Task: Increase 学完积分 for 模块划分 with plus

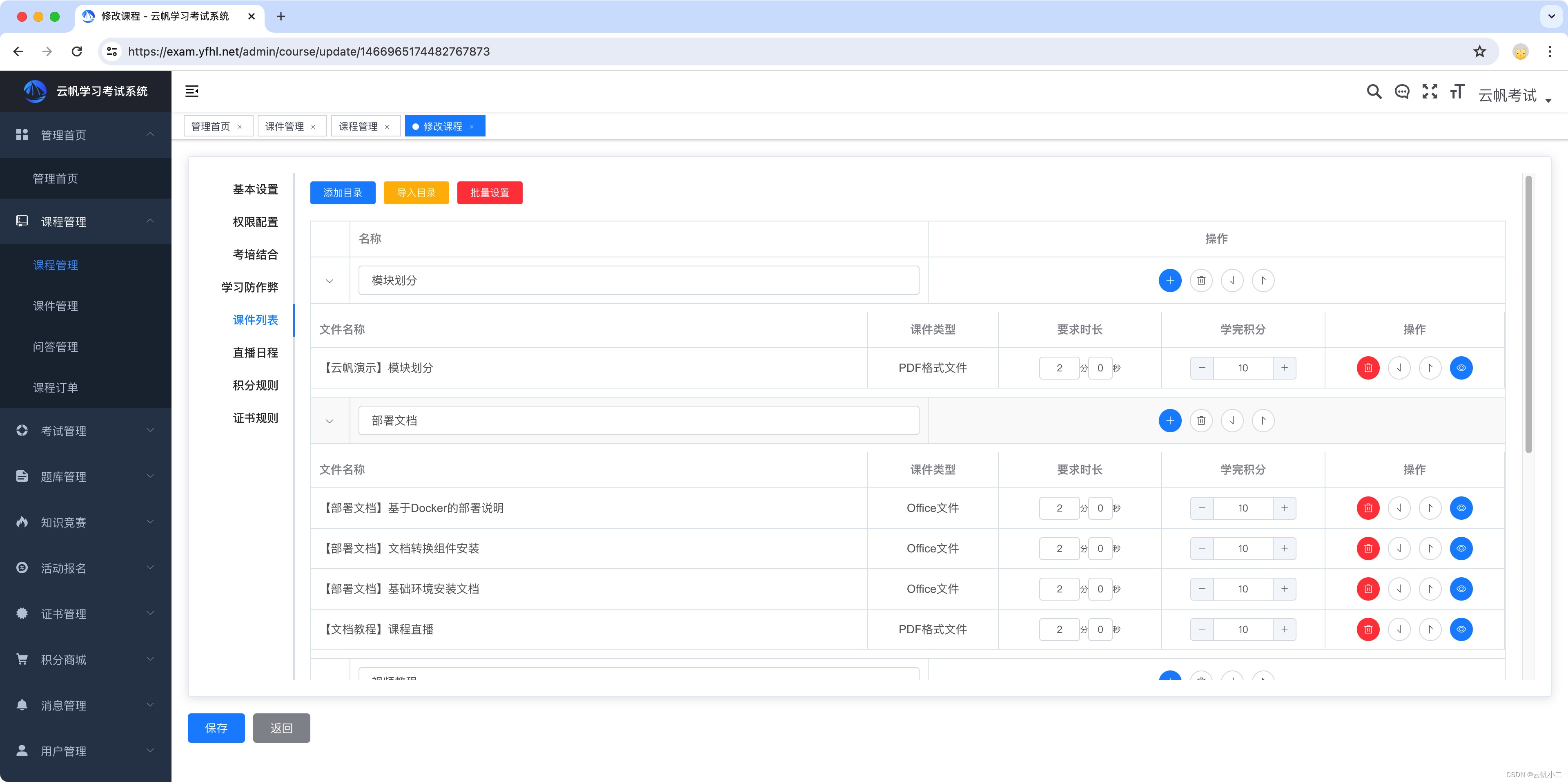Action: [x=1284, y=368]
